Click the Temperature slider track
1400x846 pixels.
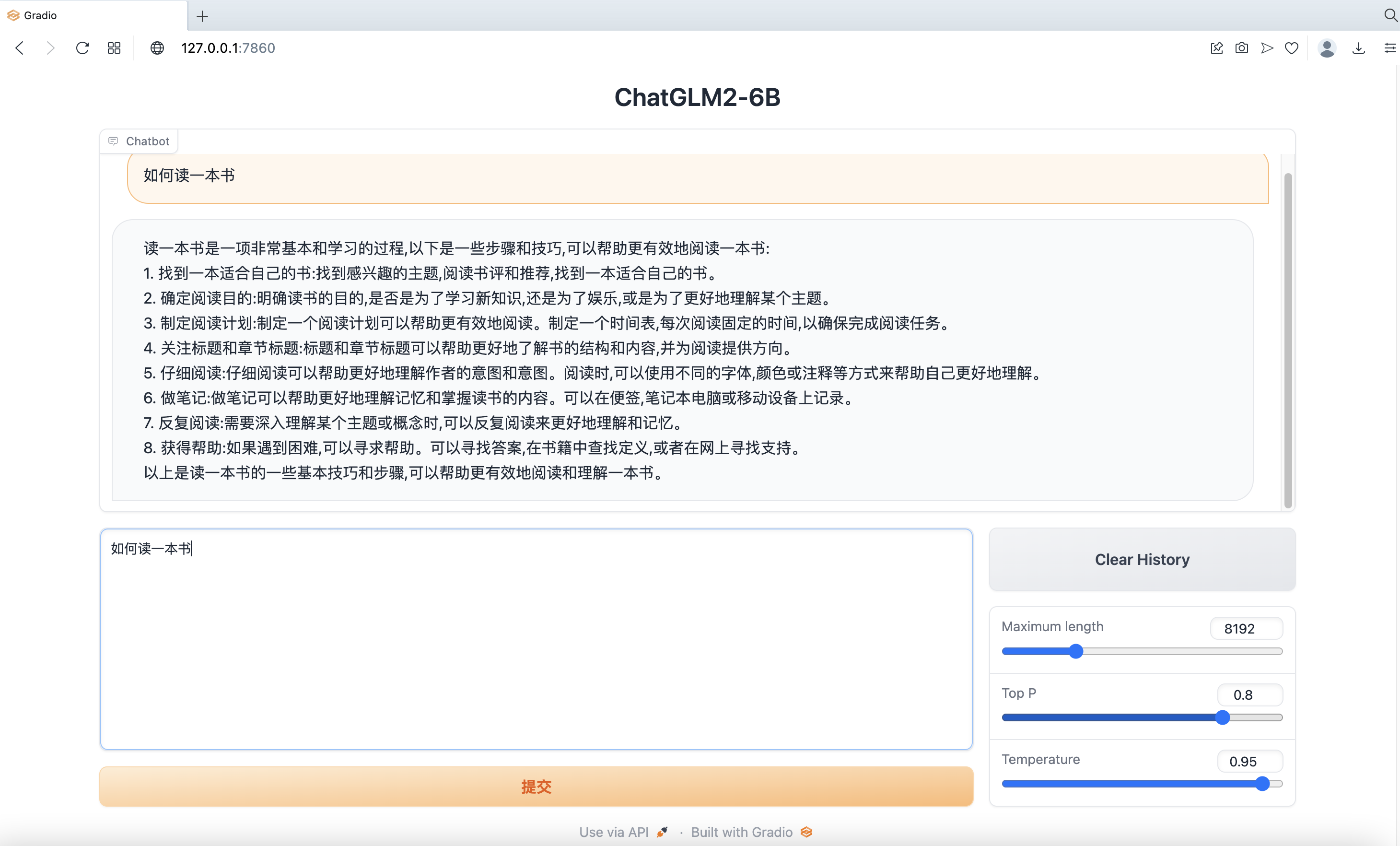(1142, 784)
